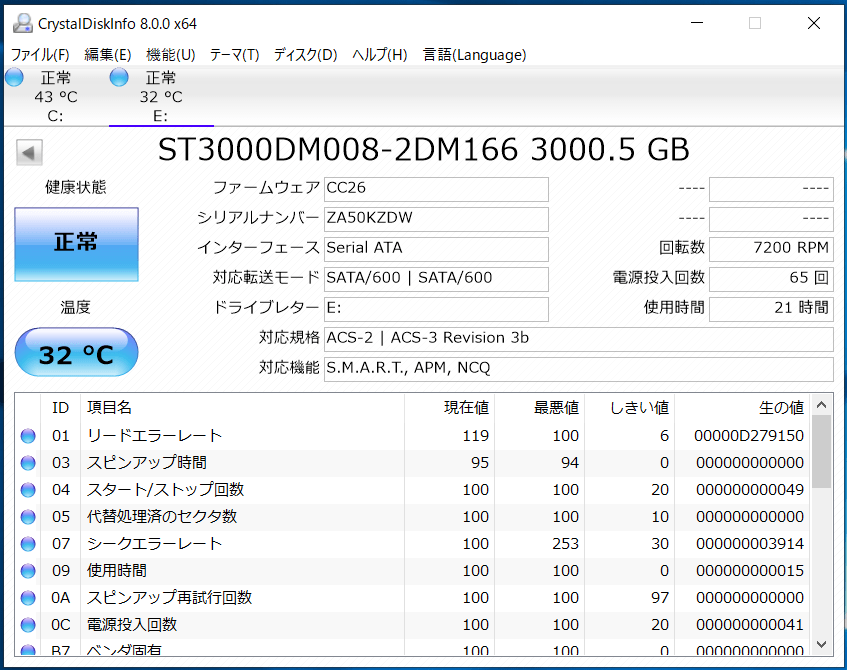Open the 機能(U) menu
This screenshot has height=670, width=847.
171,55
